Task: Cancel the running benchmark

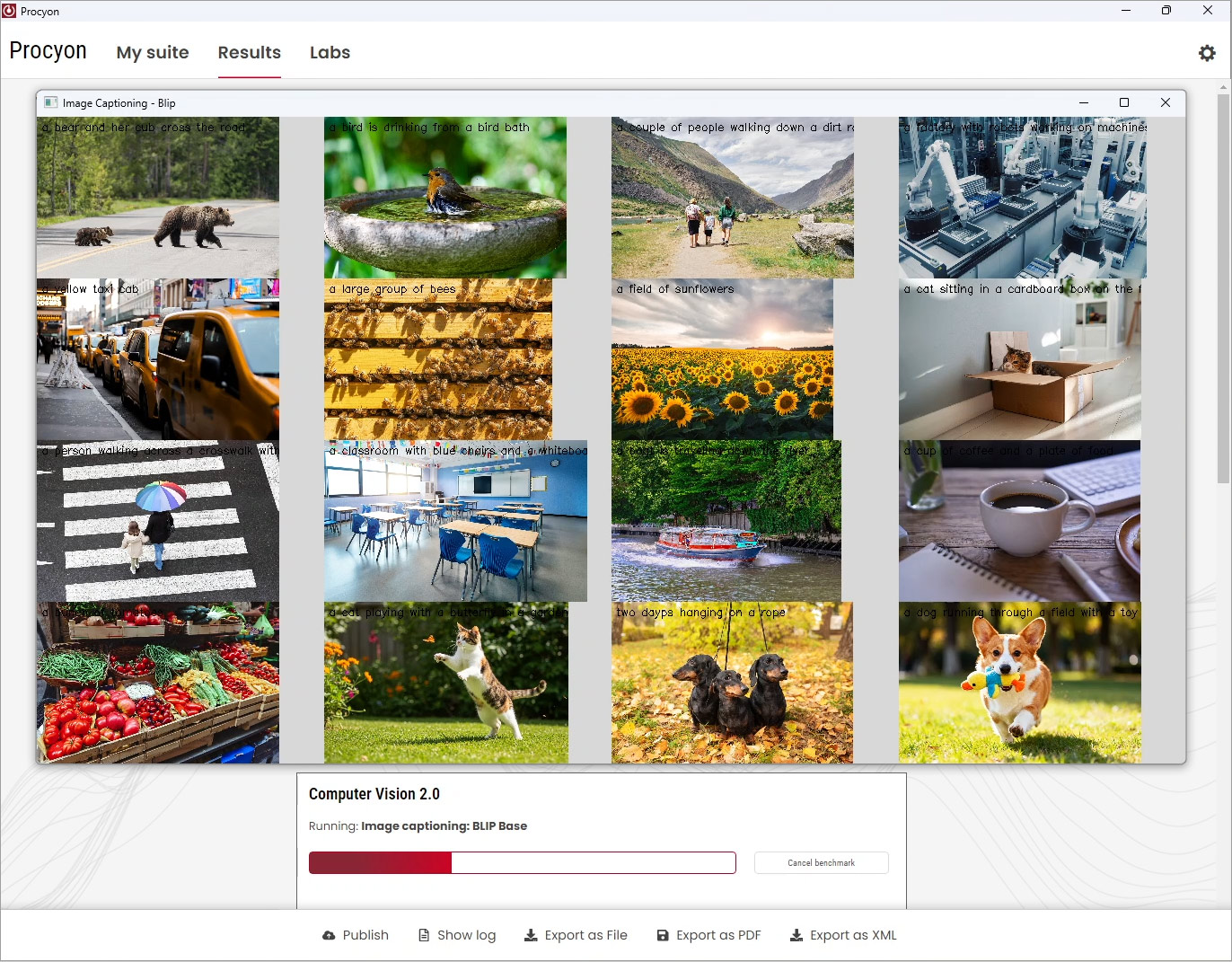Action: (821, 862)
